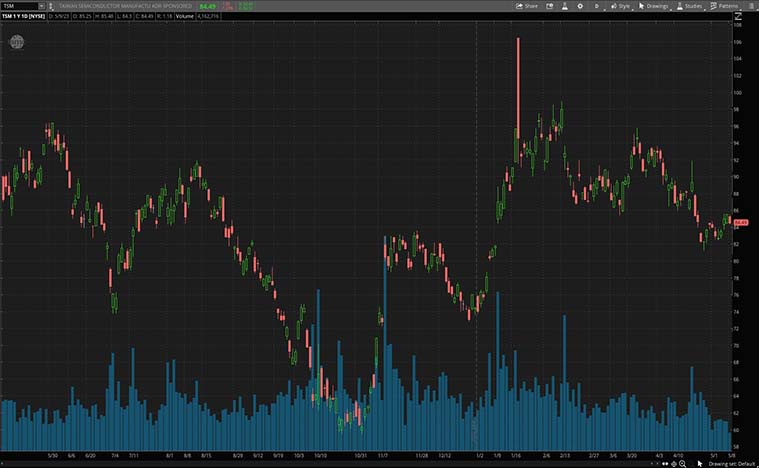
Task: Click the green 84.49 last price quote
Action: [x=207, y=6]
